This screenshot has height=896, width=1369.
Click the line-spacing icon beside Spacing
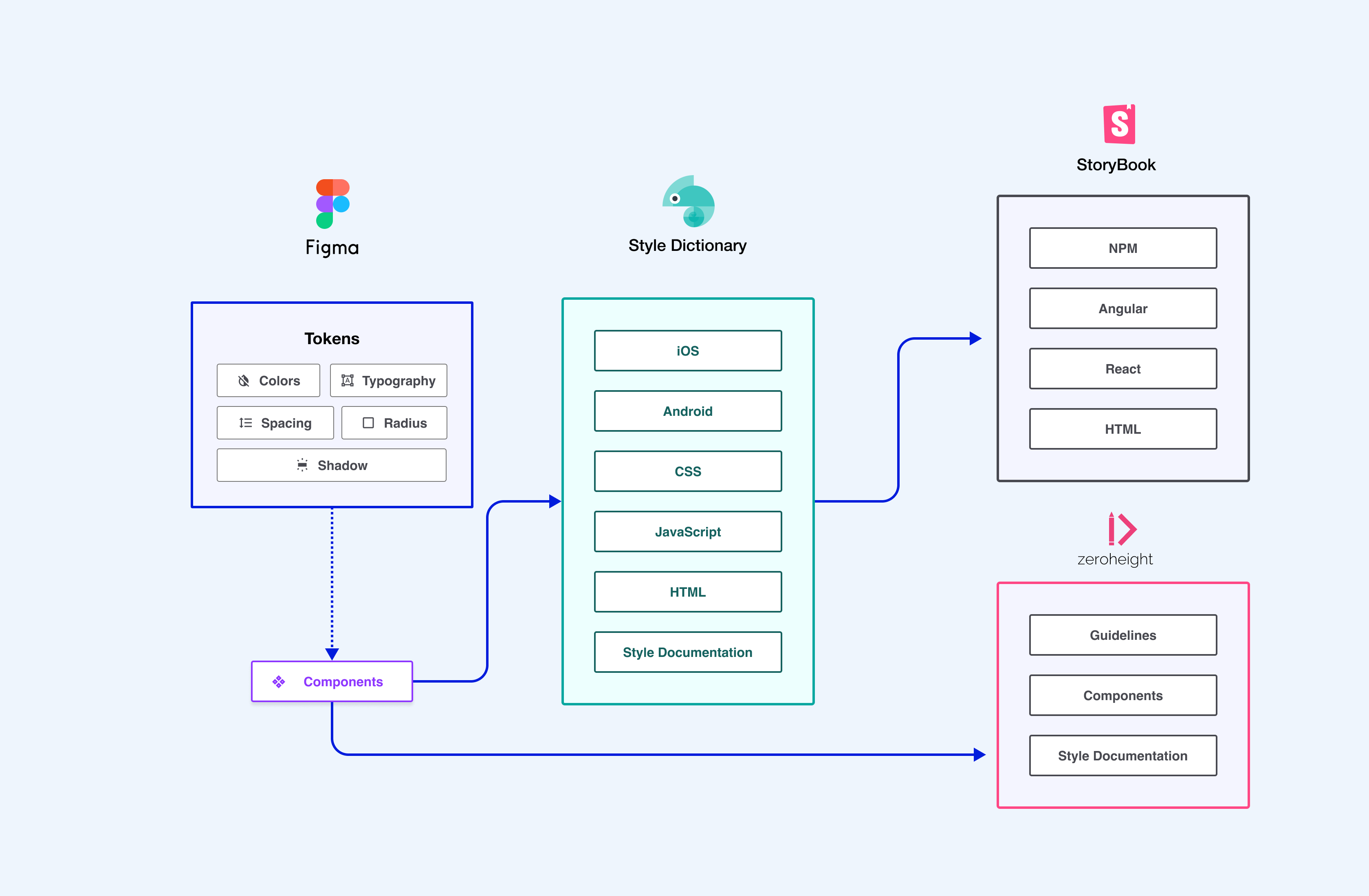pyautogui.click(x=246, y=423)
